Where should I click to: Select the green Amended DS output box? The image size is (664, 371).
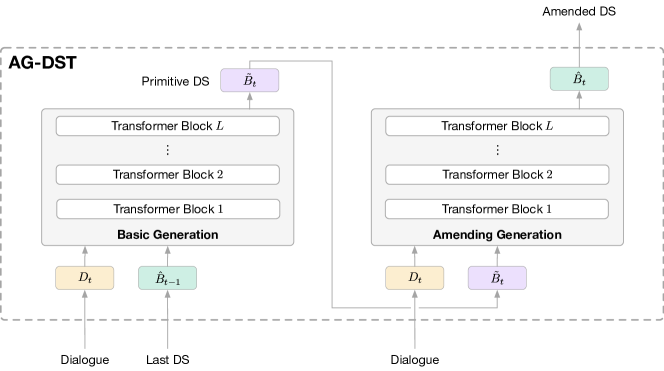point(579,79)
